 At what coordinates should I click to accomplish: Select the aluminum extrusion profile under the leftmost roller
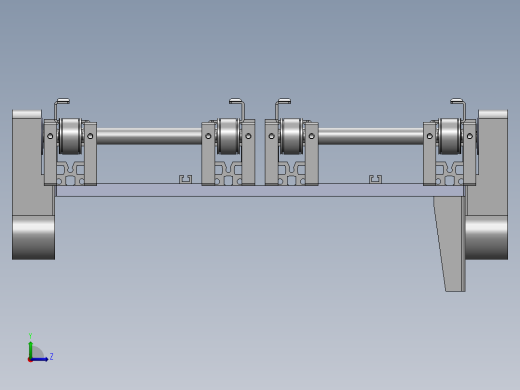click(70, 173)
